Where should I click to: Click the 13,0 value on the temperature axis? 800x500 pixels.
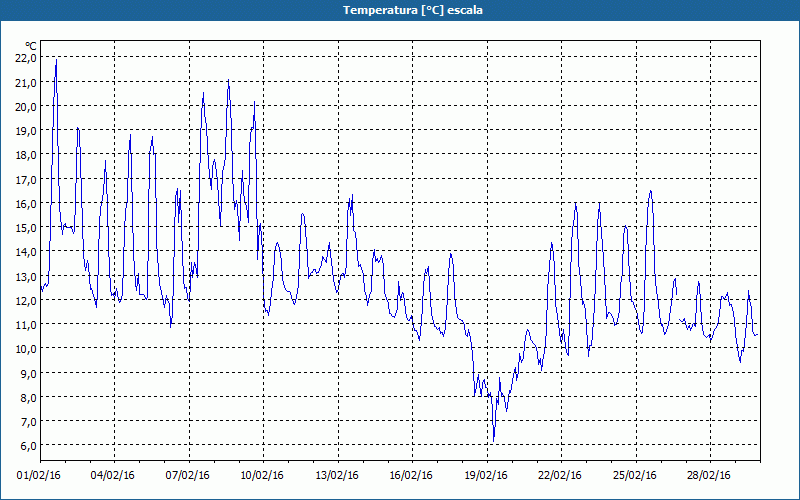pos(26,277)
